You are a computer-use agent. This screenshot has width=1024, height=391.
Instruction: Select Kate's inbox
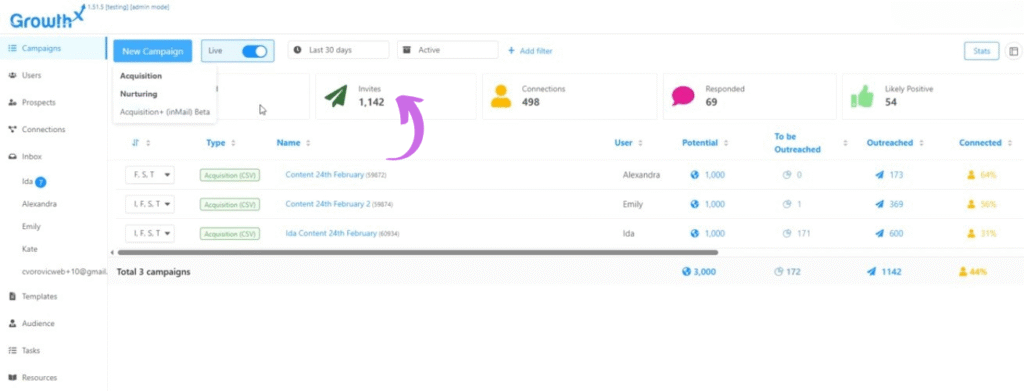point(29,249)
